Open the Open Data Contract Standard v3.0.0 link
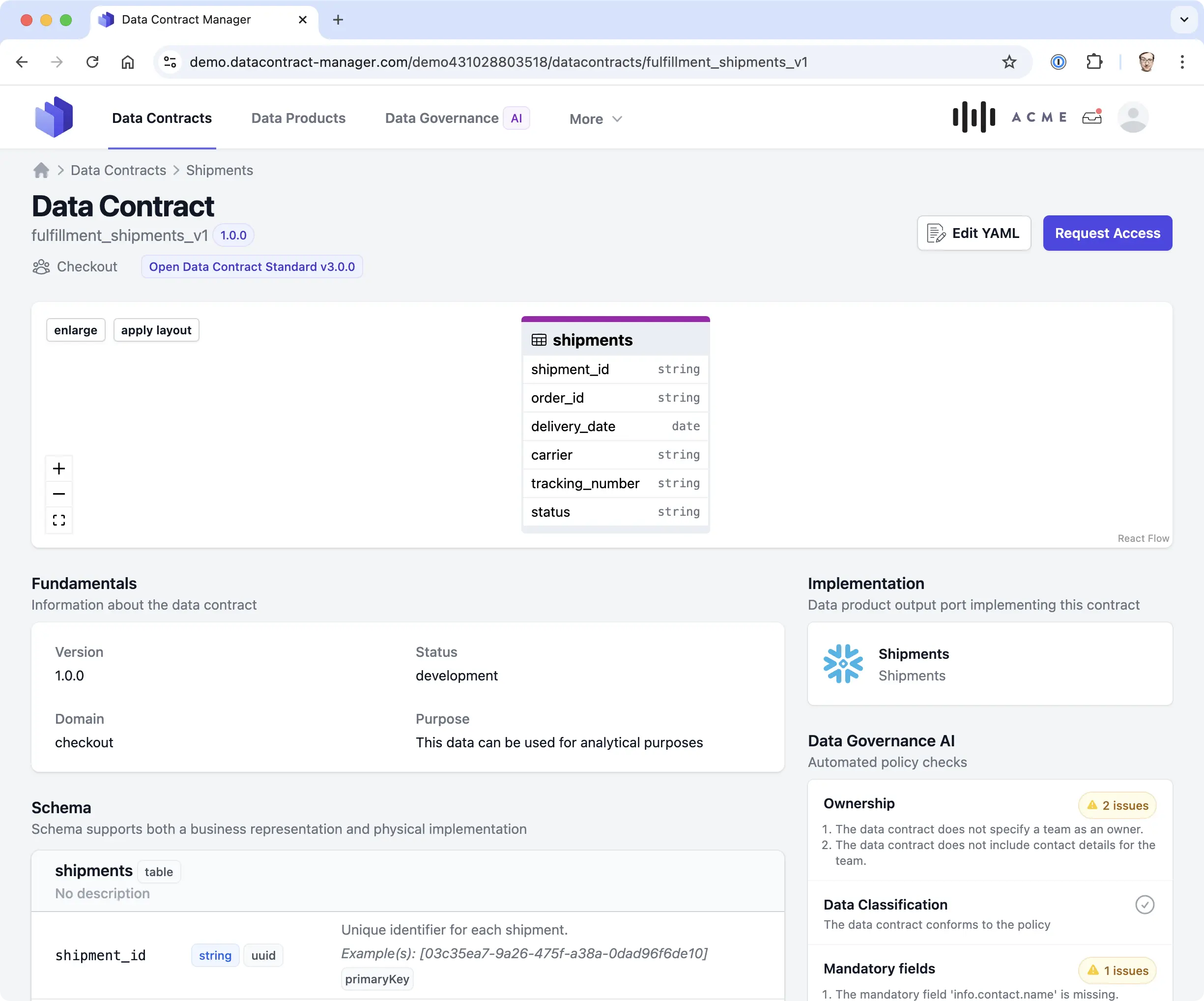Viewport: 1204px width, 1001px height. point(252,266)
